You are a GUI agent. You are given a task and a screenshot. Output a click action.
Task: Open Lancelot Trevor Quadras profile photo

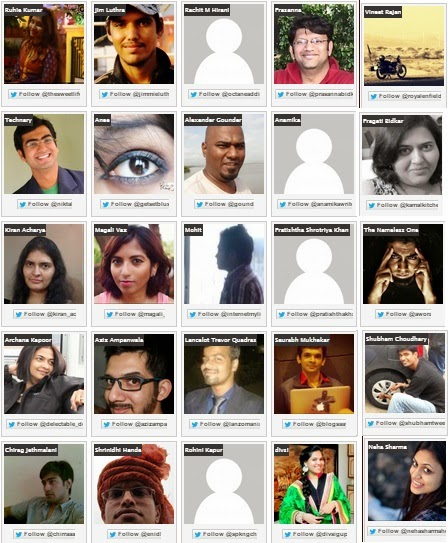click(224, 374)
